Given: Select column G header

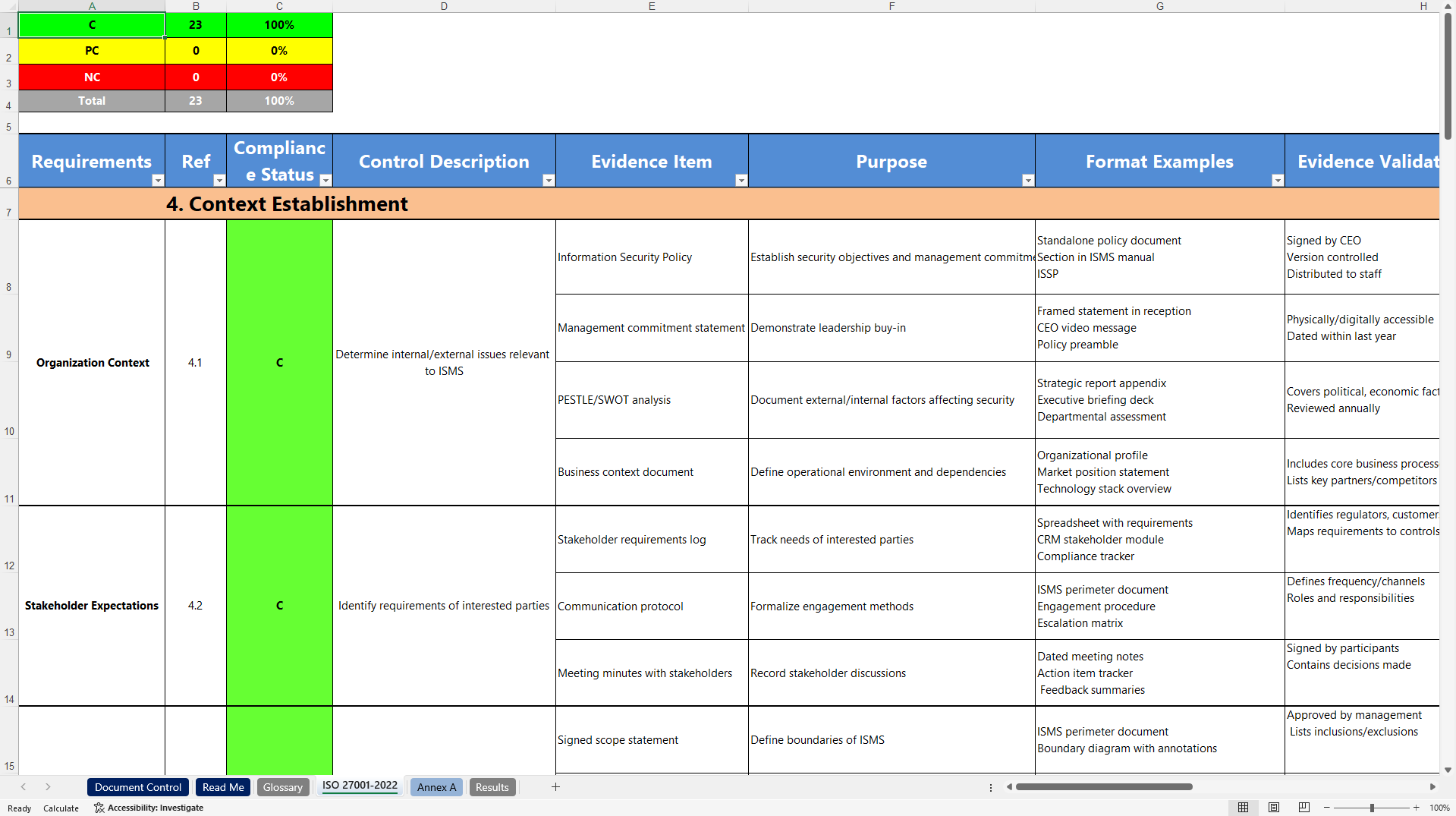Looking at the screenshot, I should coord(1160,6).
